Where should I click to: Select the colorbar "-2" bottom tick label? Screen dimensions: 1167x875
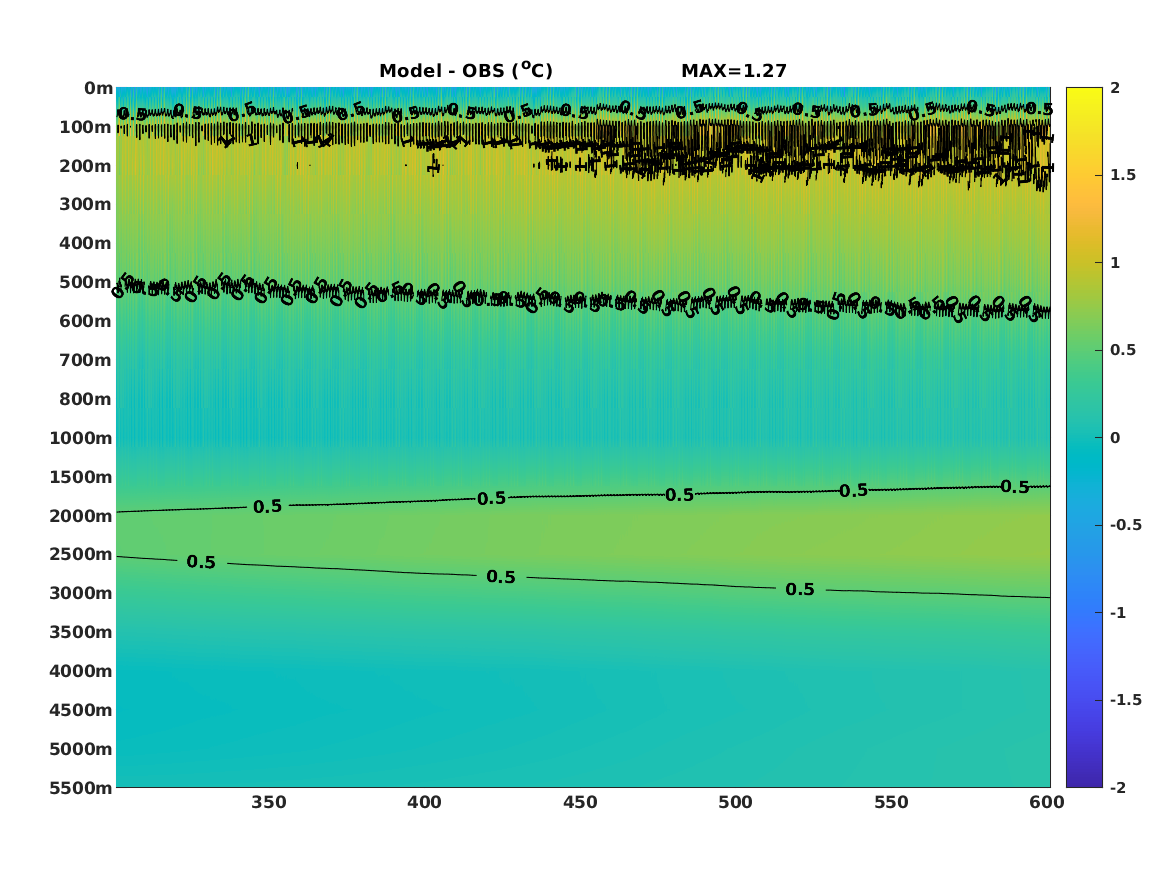point(1118,787)
